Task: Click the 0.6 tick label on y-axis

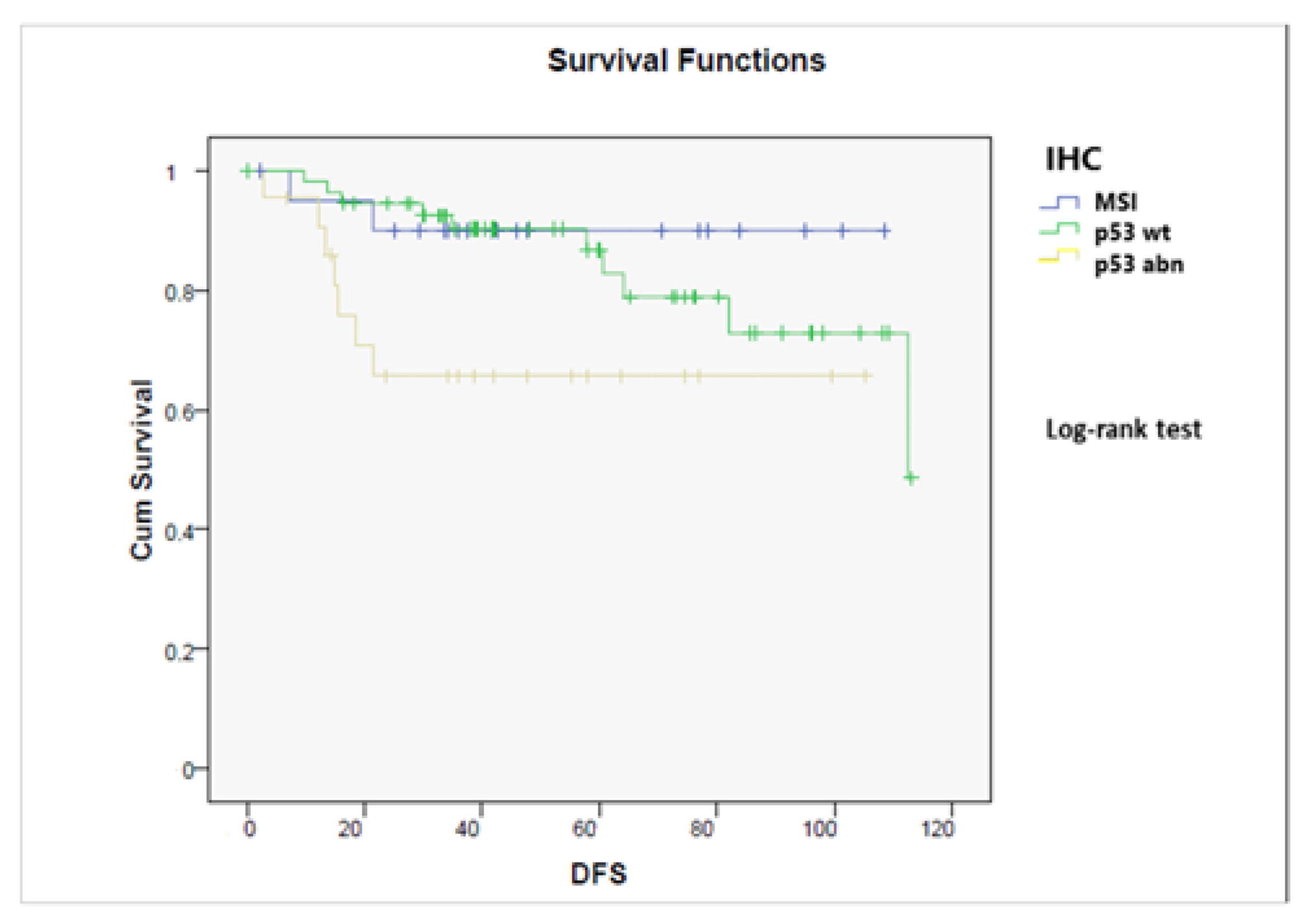Action: click(179, 413)
